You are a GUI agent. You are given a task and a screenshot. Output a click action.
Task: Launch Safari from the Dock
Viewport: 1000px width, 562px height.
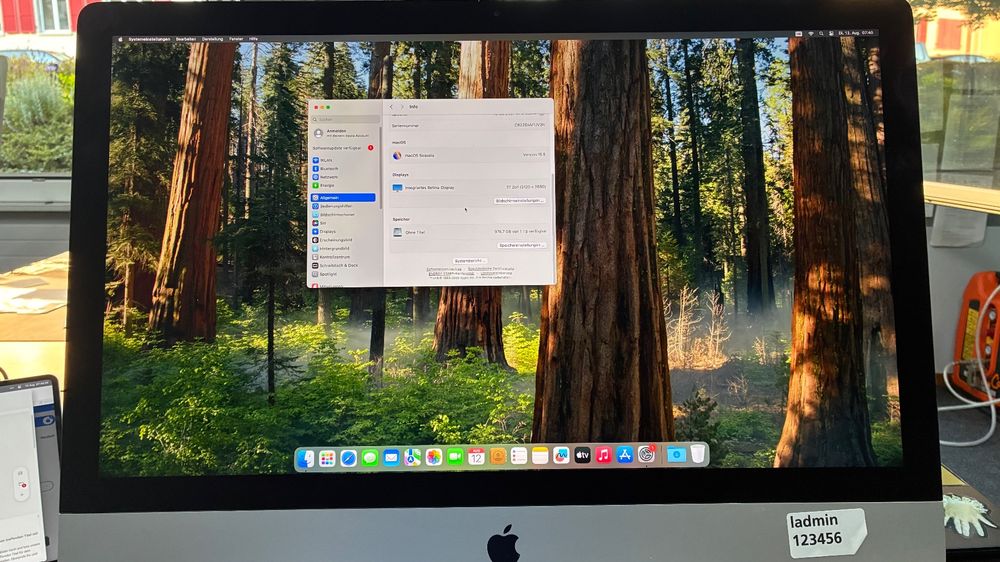click(348, 458)
